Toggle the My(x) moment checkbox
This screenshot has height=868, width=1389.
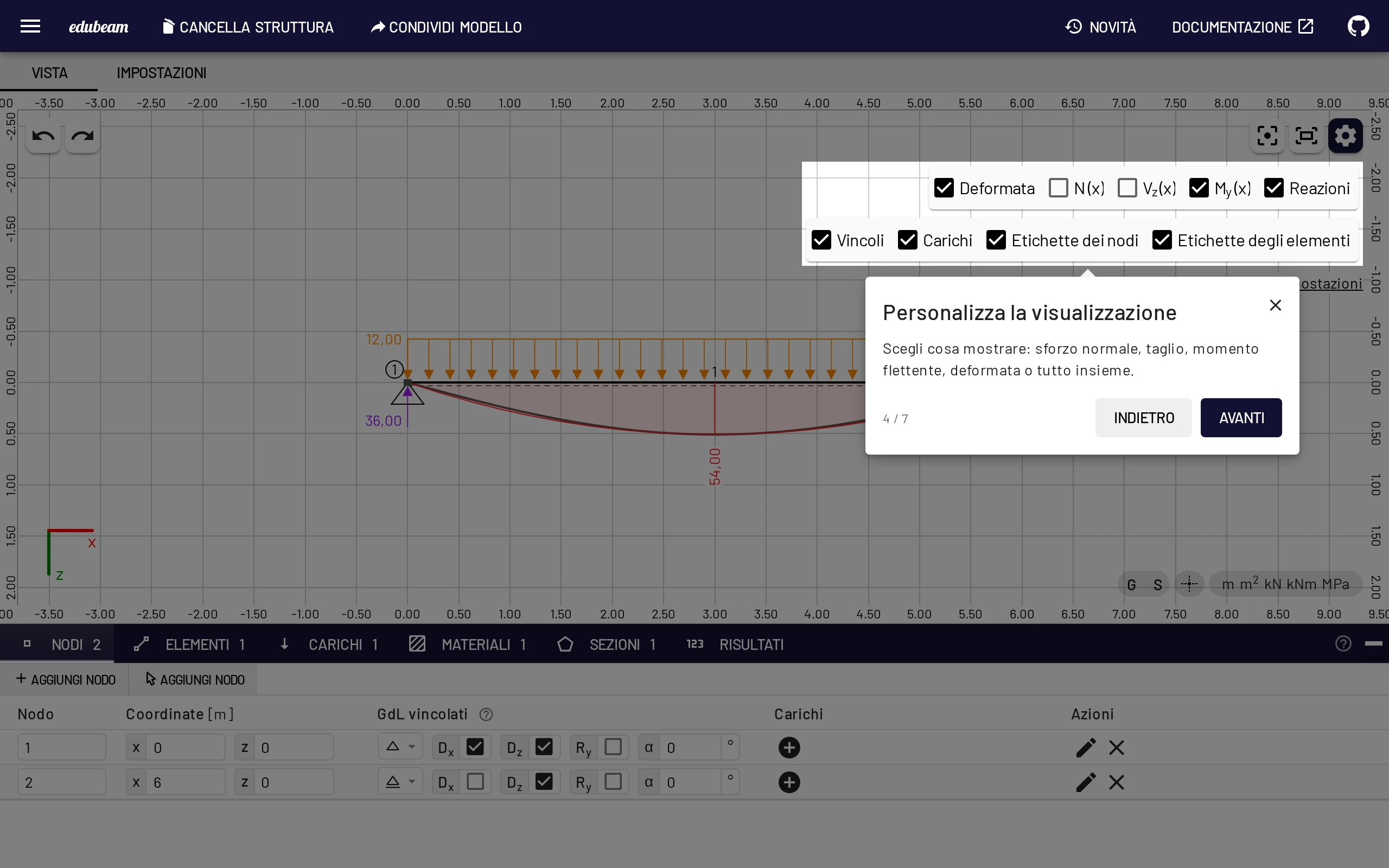[1199, 188]
